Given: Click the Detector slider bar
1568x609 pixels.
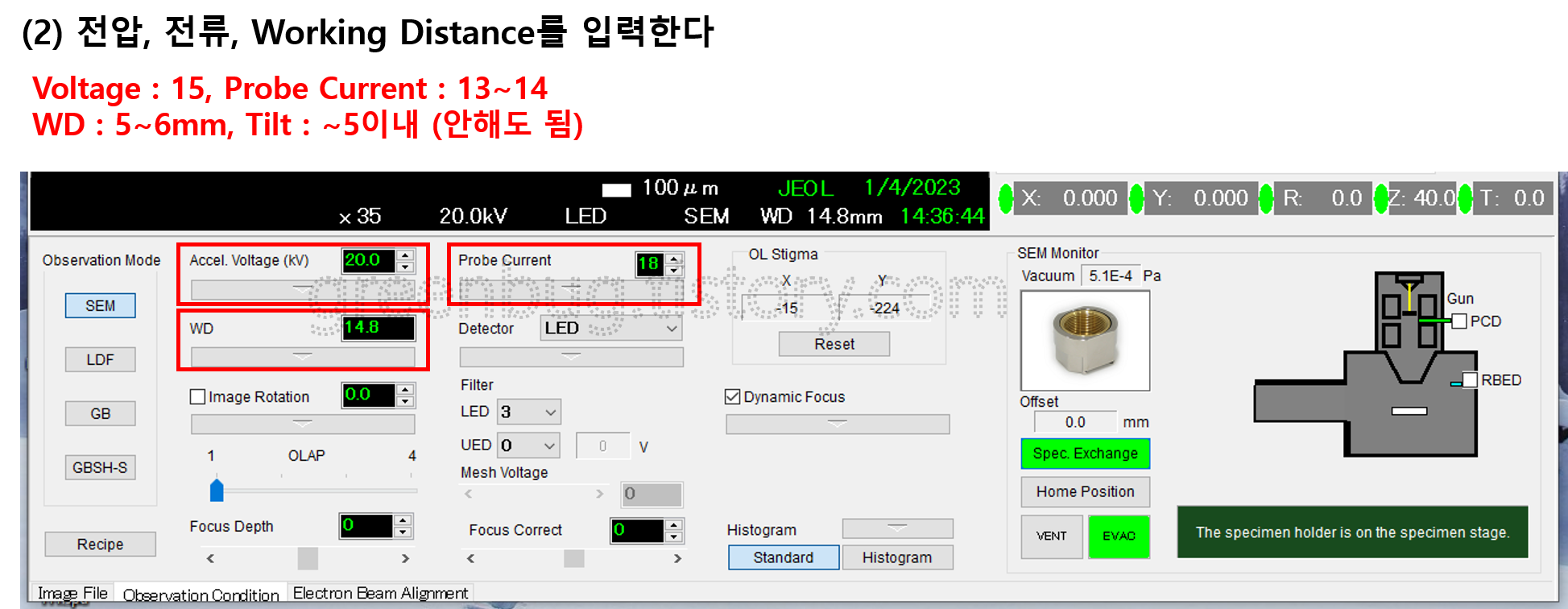Looking at the screenshot, I should coord(571,356).
